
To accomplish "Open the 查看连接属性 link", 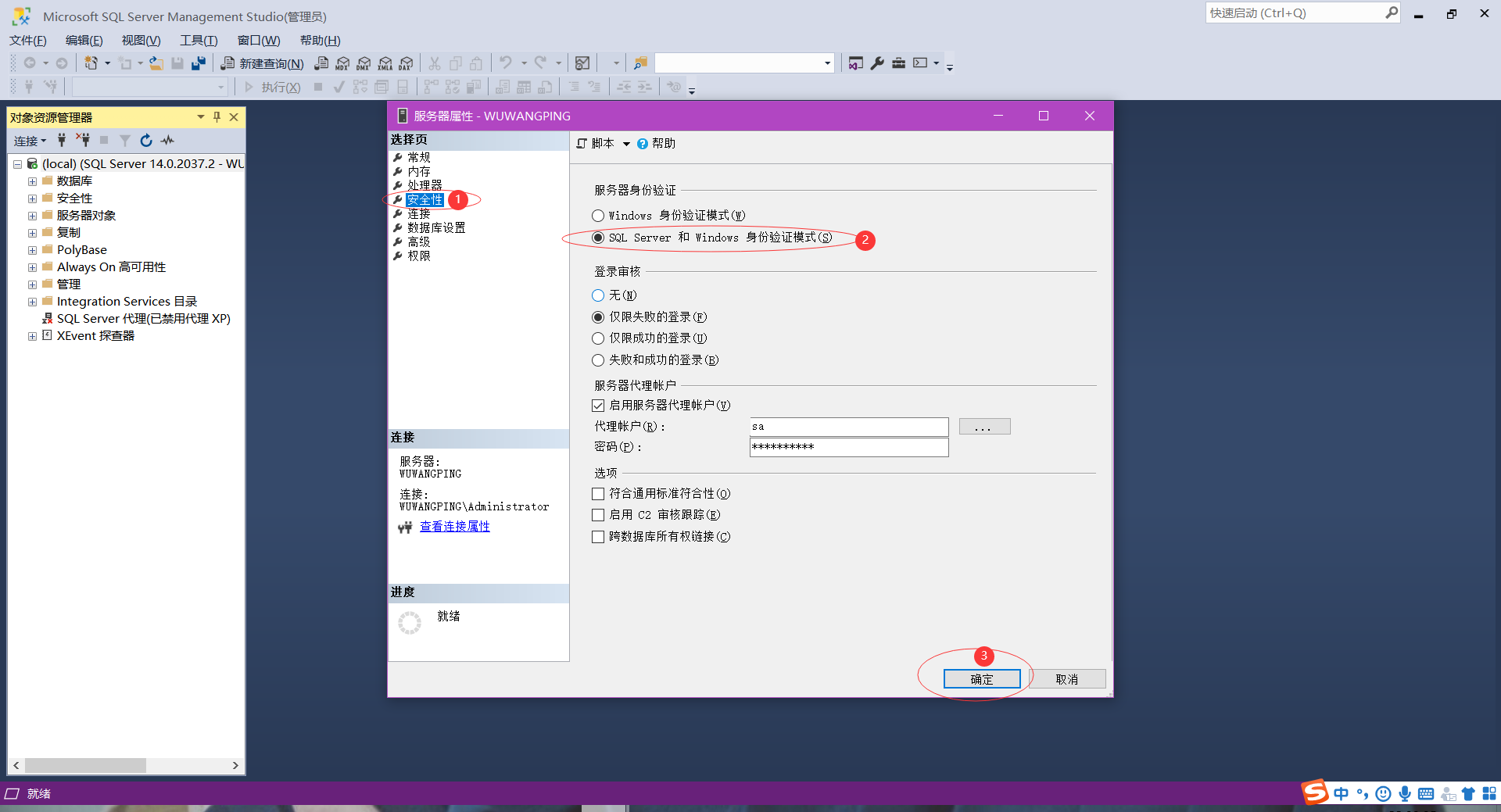I will pos(455,527).
